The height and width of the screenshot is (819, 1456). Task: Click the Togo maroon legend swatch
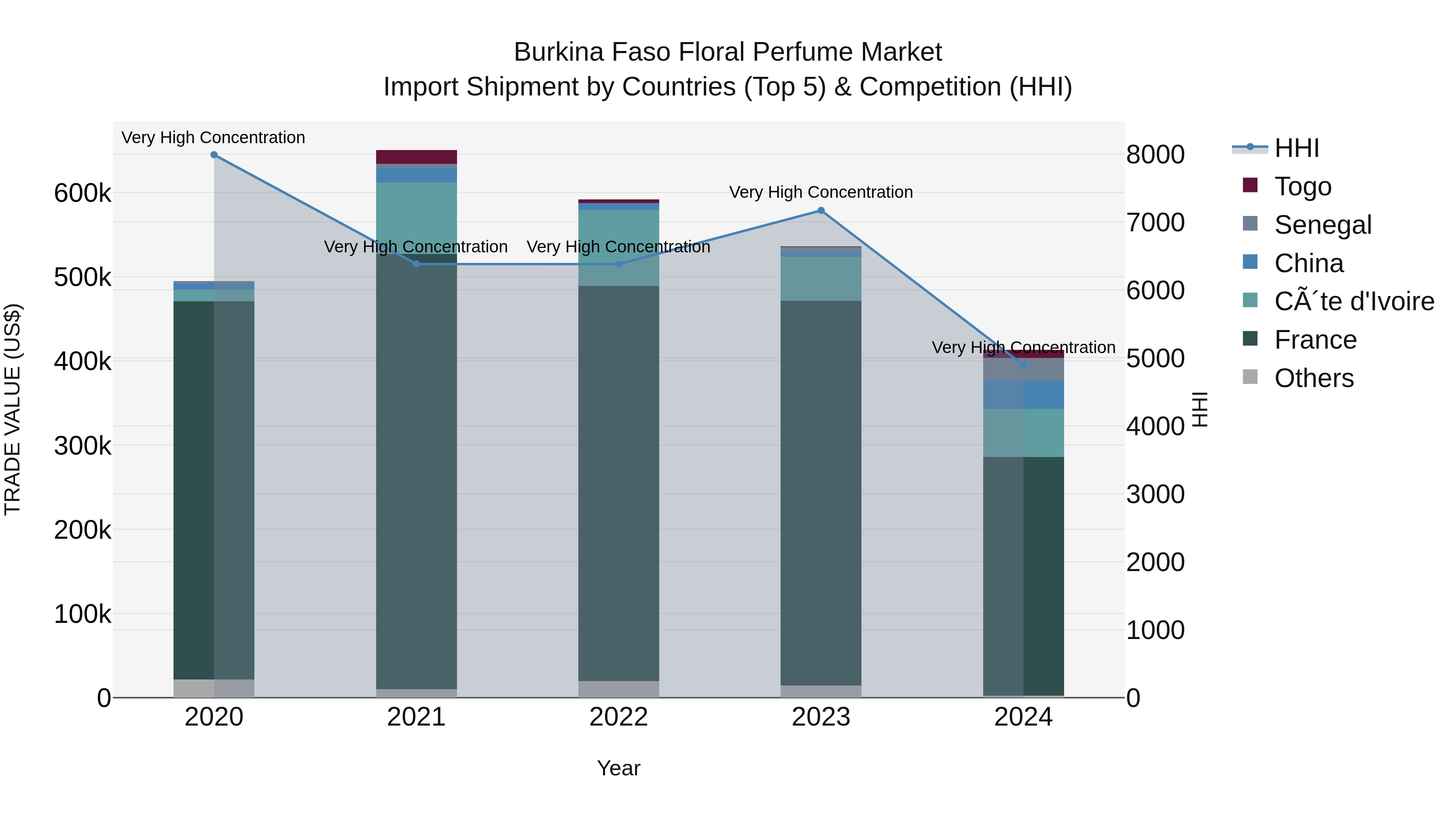1250,185
